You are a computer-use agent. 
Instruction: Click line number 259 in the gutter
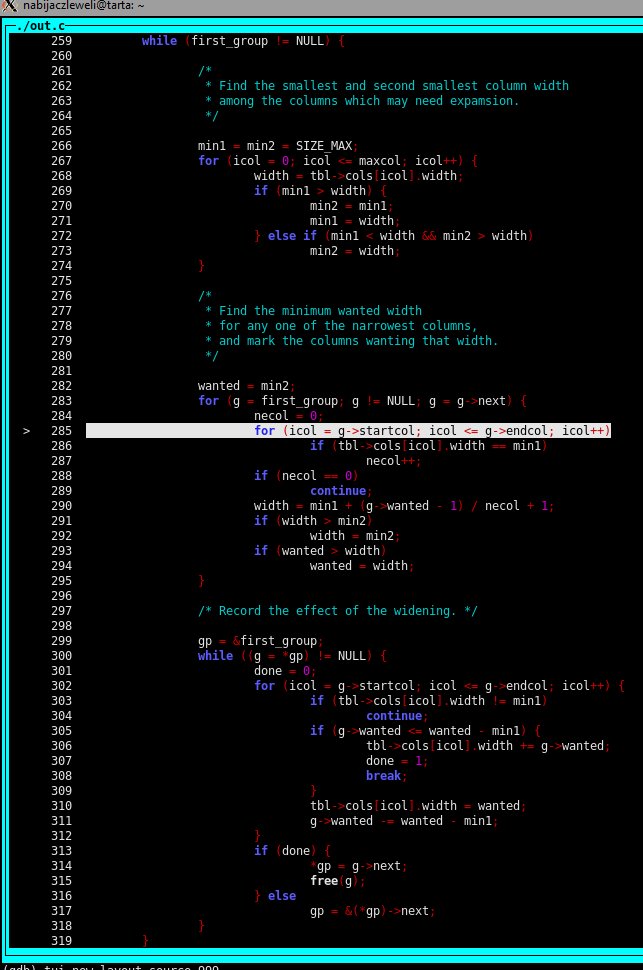pos(61,41)
